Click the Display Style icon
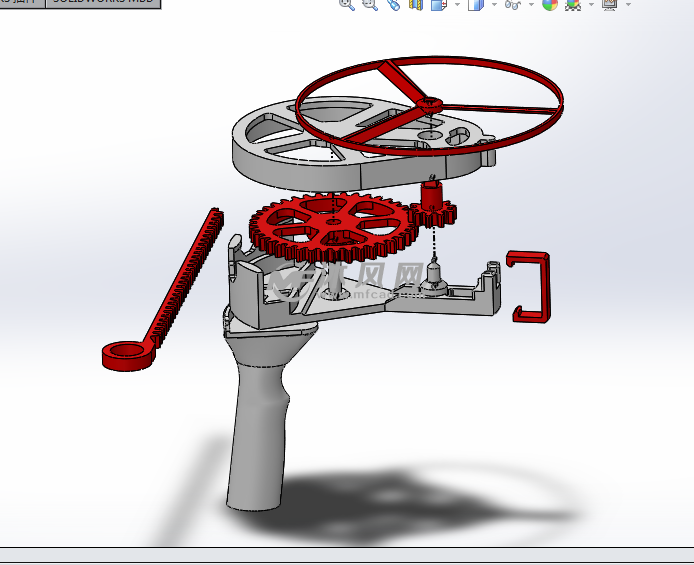The height and width of the screenshot is (565, 694). (x=476, y=4)
